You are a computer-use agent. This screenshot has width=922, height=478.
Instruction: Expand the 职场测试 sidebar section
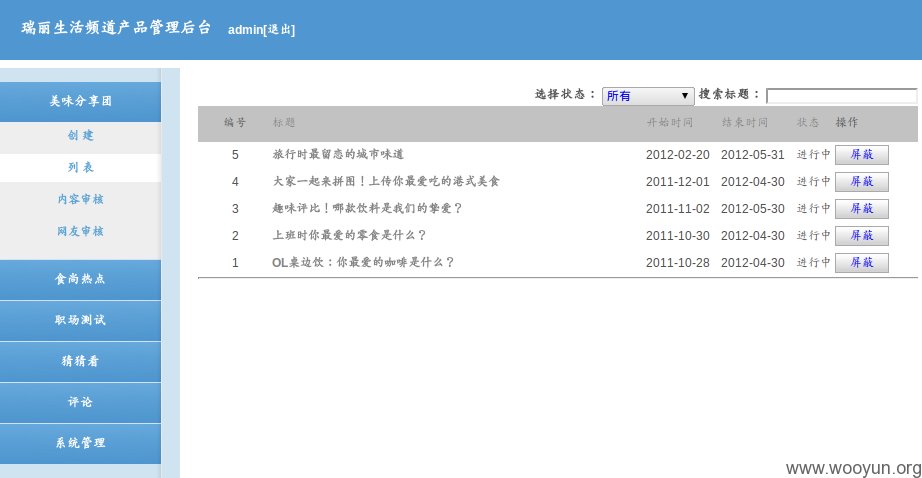(x=81, y=320)
